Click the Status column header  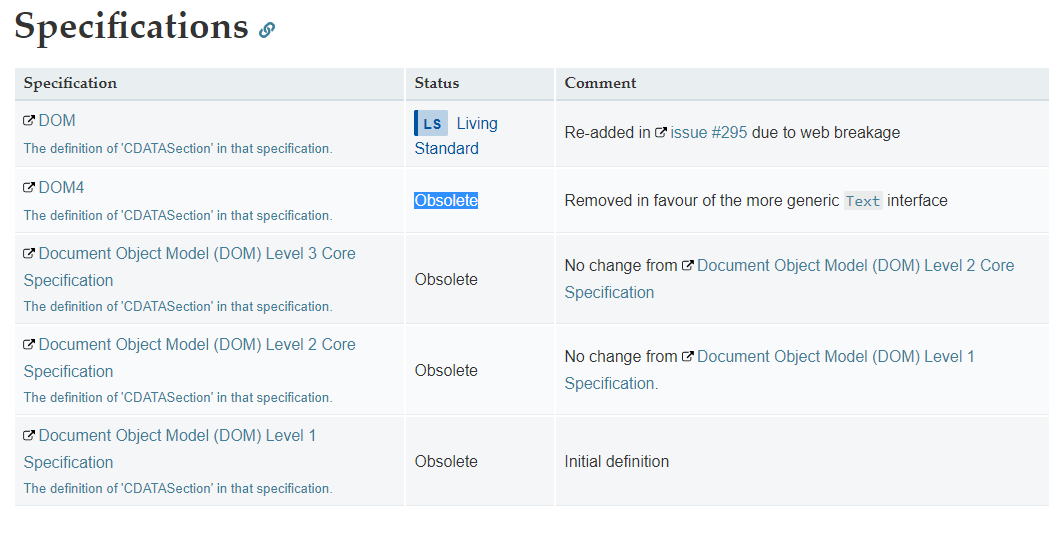437,83
